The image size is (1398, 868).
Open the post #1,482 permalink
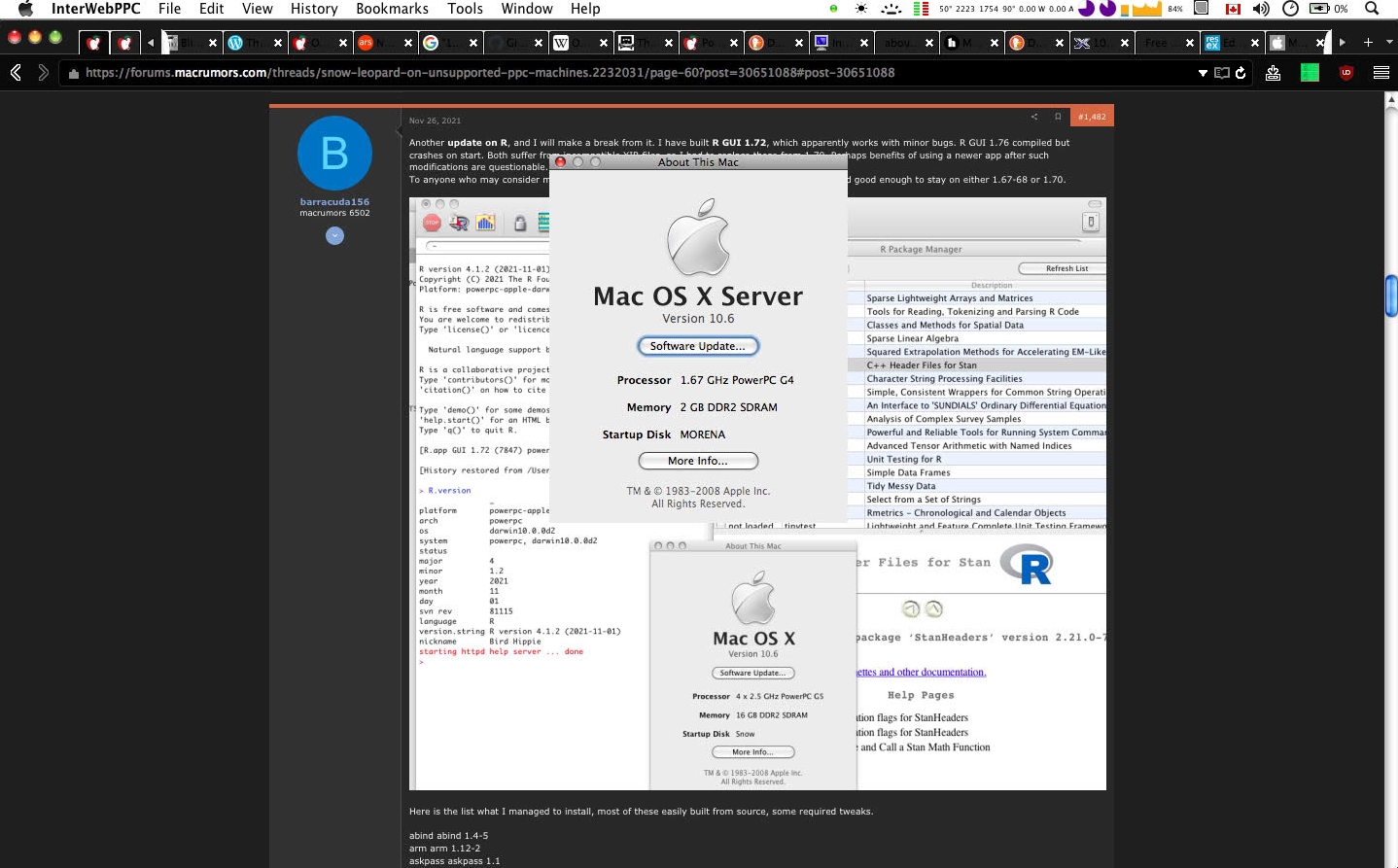tap(1092, 117)
